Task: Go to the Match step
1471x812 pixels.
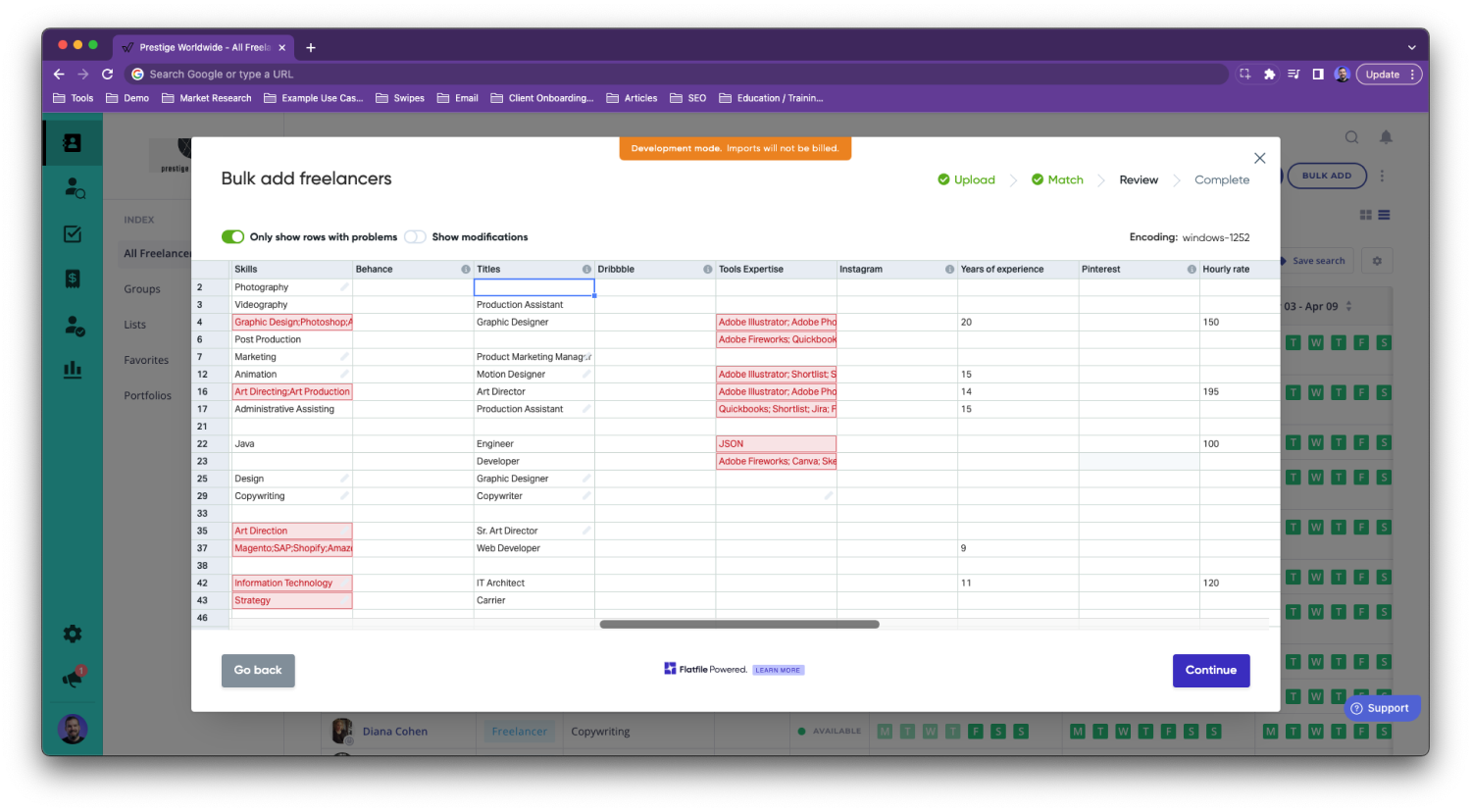Action: (x=1057, y=180)
